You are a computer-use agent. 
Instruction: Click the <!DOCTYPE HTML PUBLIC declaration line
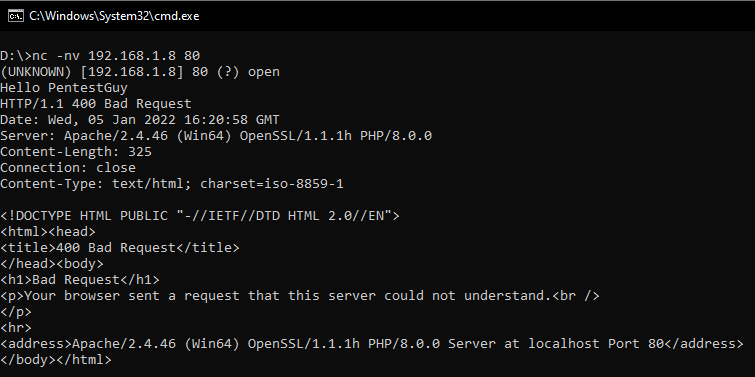(x=200, y=216)
